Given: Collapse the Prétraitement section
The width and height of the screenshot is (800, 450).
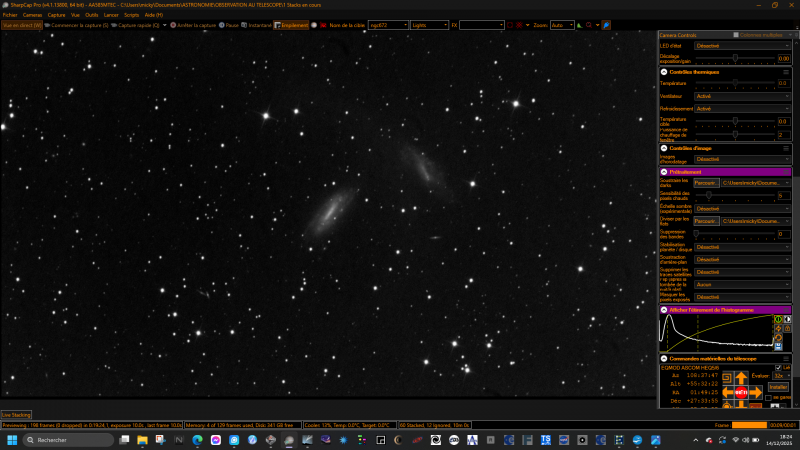Looking at the screenshot, I should click(x=664, y=172).
